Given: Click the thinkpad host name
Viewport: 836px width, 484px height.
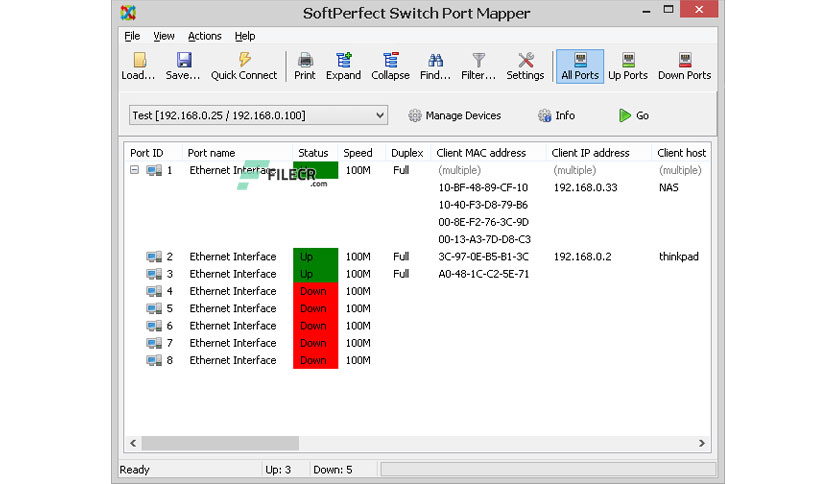Looking at the screenshot, I should pyautogui.click(x=679, y=257).
